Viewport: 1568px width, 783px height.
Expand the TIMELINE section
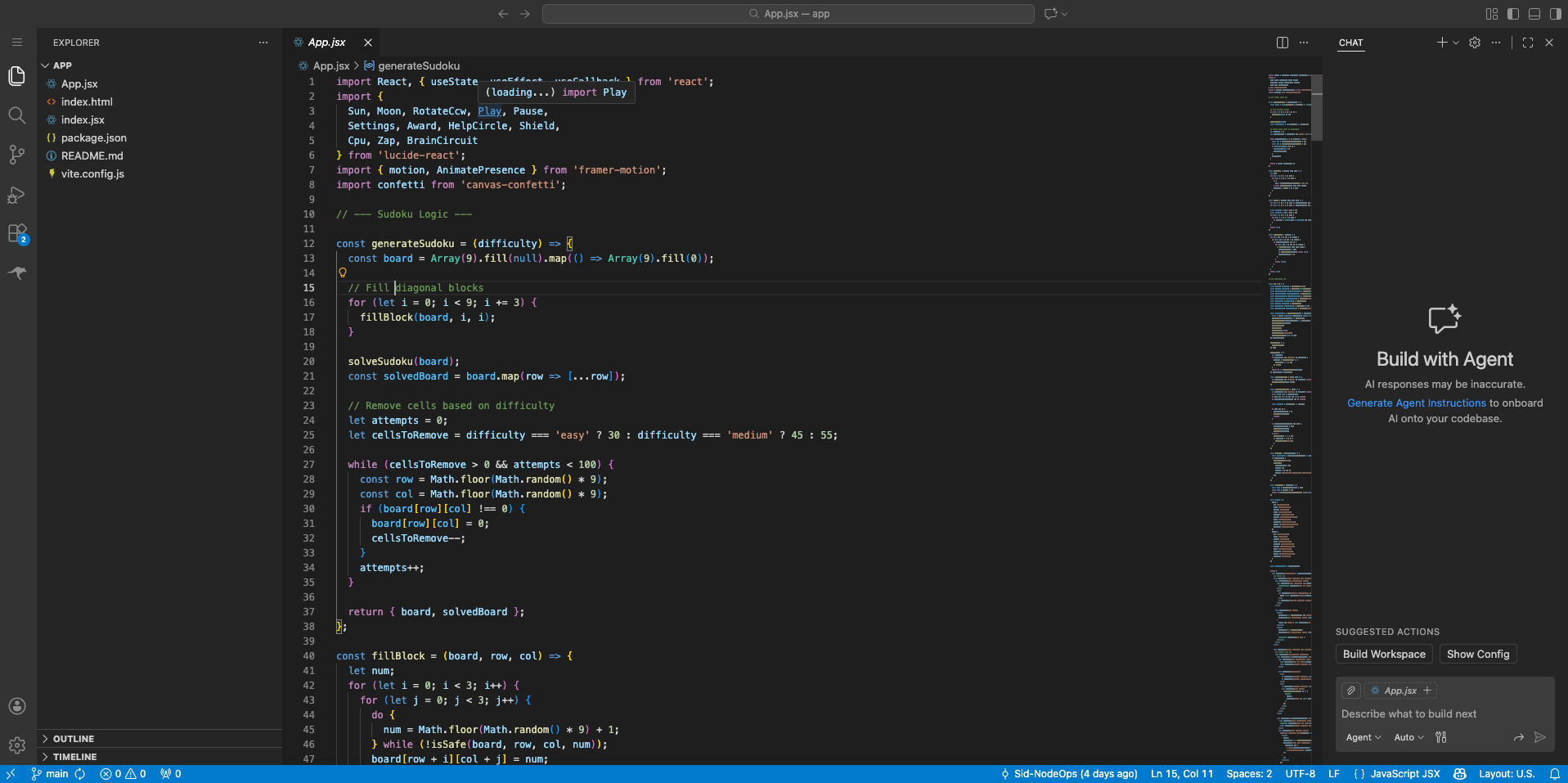pyautogui.click(x=74, y=757)
